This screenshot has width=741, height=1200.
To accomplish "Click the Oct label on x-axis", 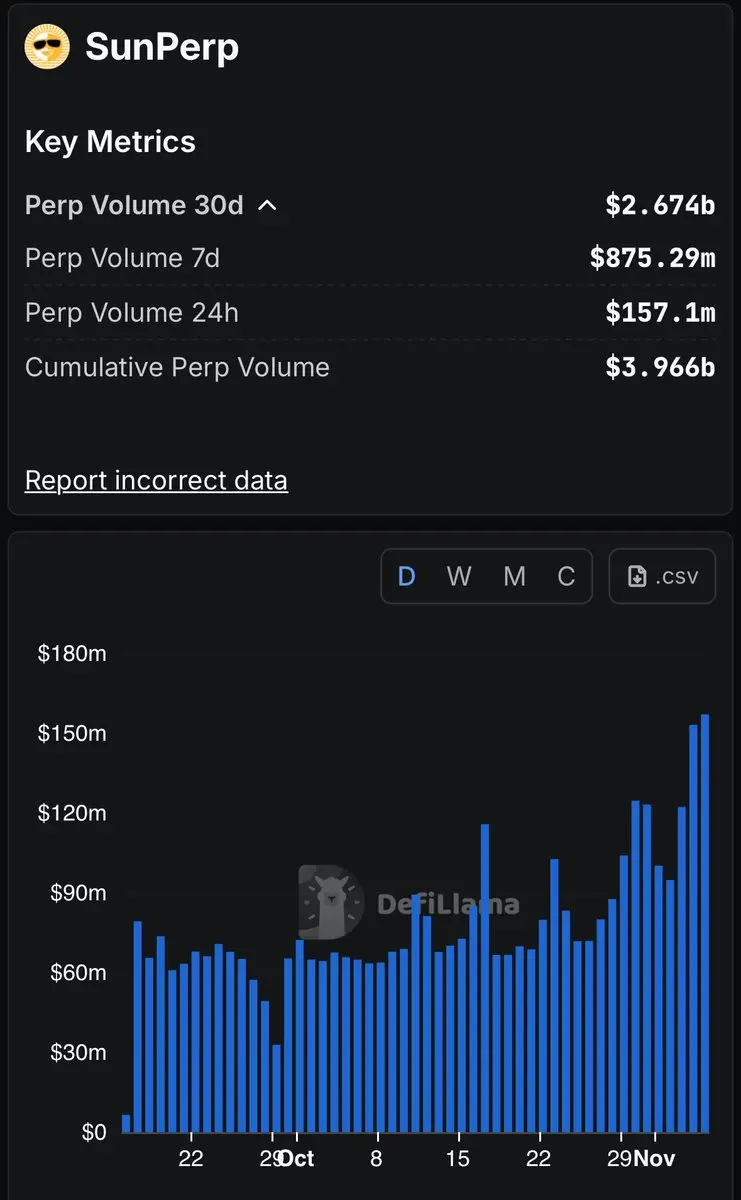I will pyautogui.click(x=297, y=1158).
